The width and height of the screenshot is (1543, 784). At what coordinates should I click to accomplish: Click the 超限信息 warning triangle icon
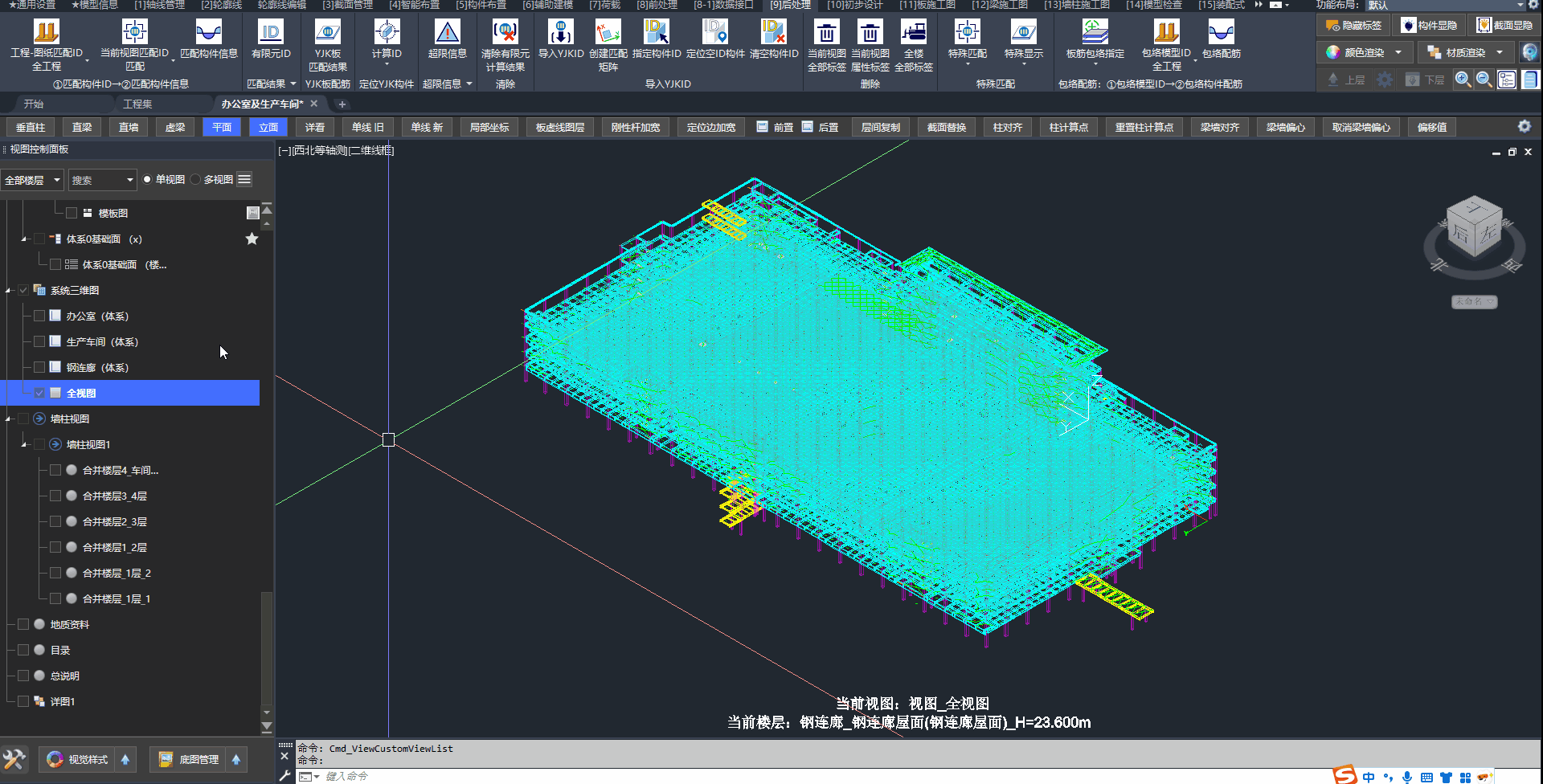(x=447, y=33)
